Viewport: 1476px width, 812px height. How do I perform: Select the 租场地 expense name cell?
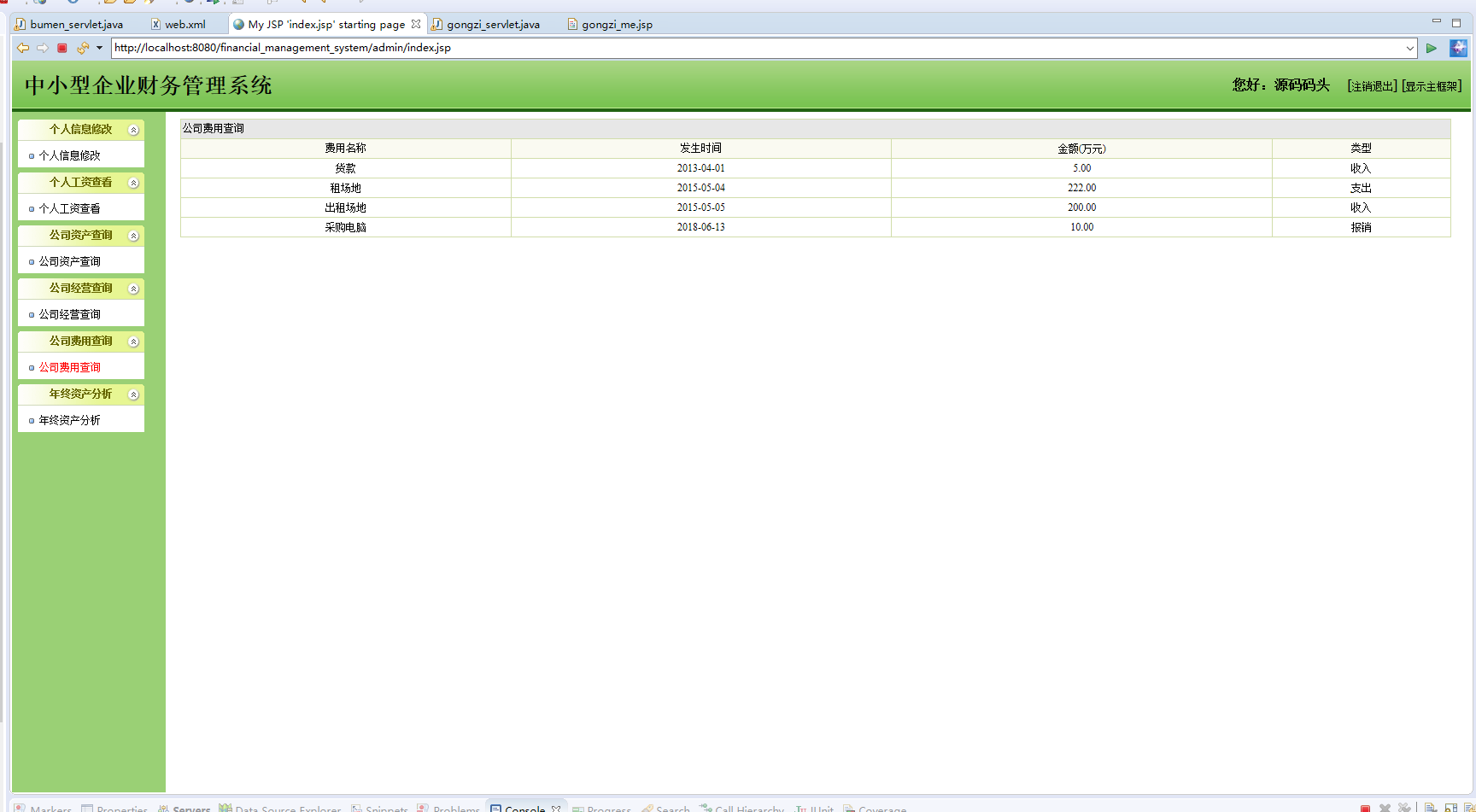[345, 188]
